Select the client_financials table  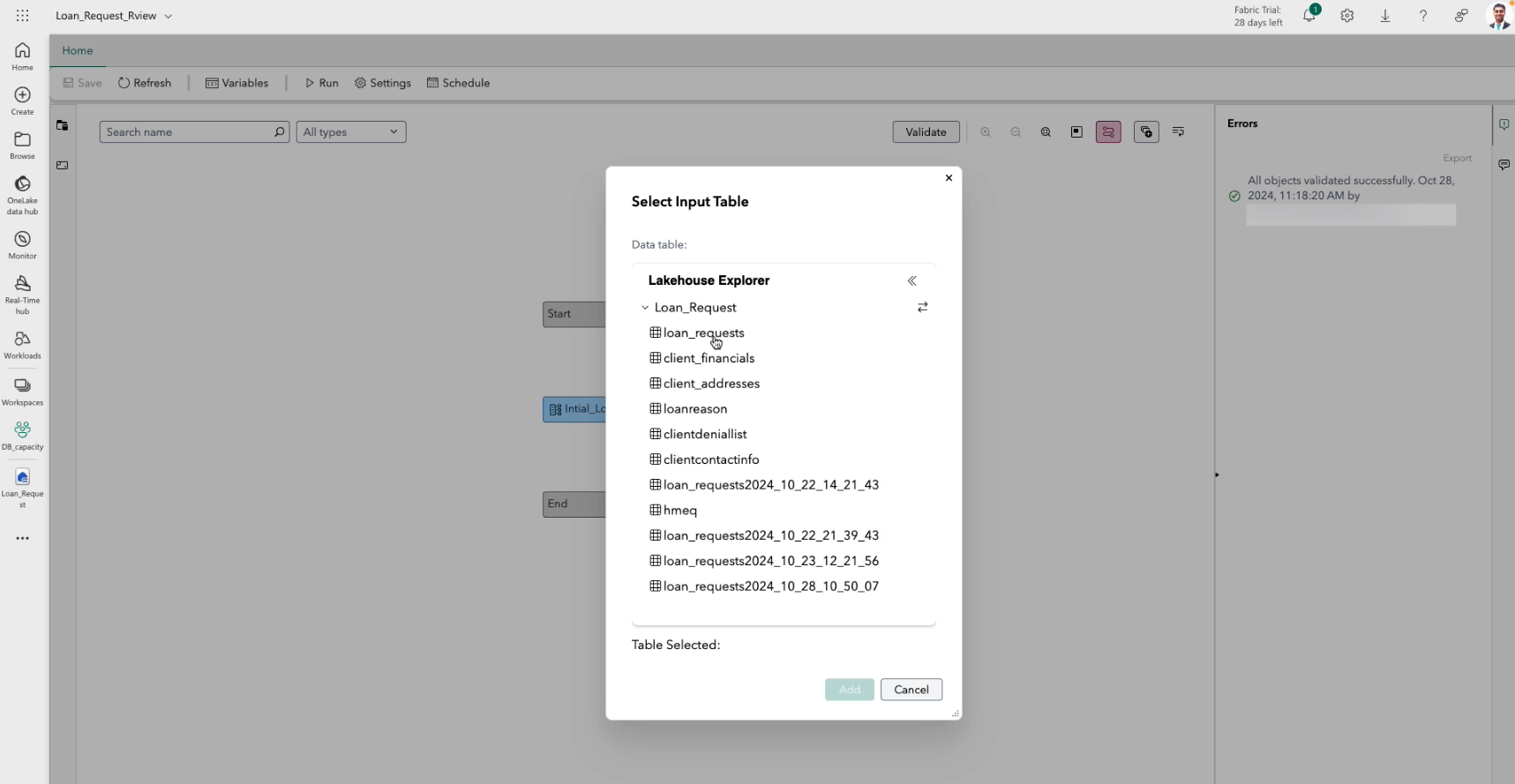tap(709, 358)
